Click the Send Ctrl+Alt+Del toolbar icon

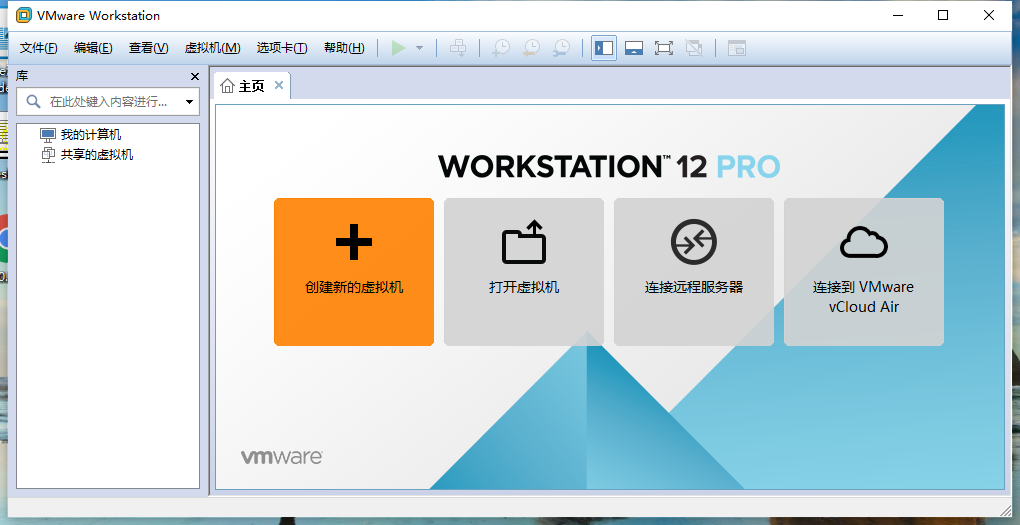tap(458, 48)
